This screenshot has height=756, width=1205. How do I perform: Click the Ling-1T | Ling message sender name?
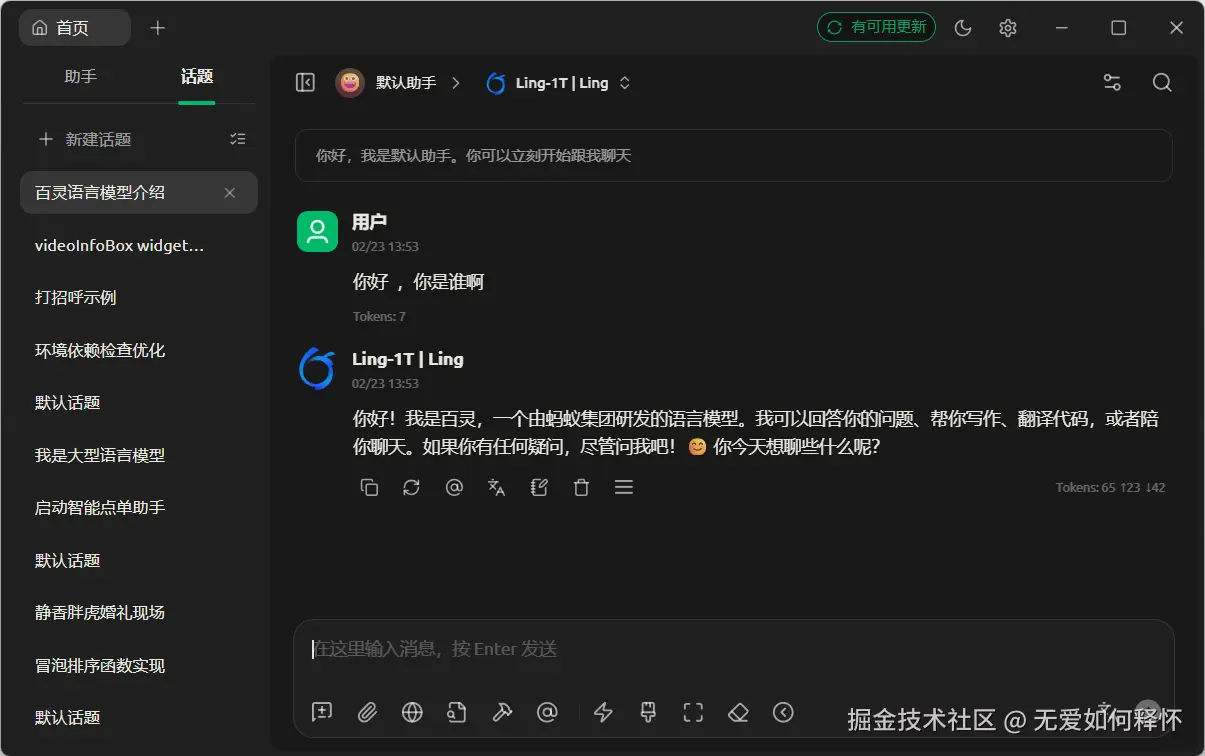pos(407,359)
